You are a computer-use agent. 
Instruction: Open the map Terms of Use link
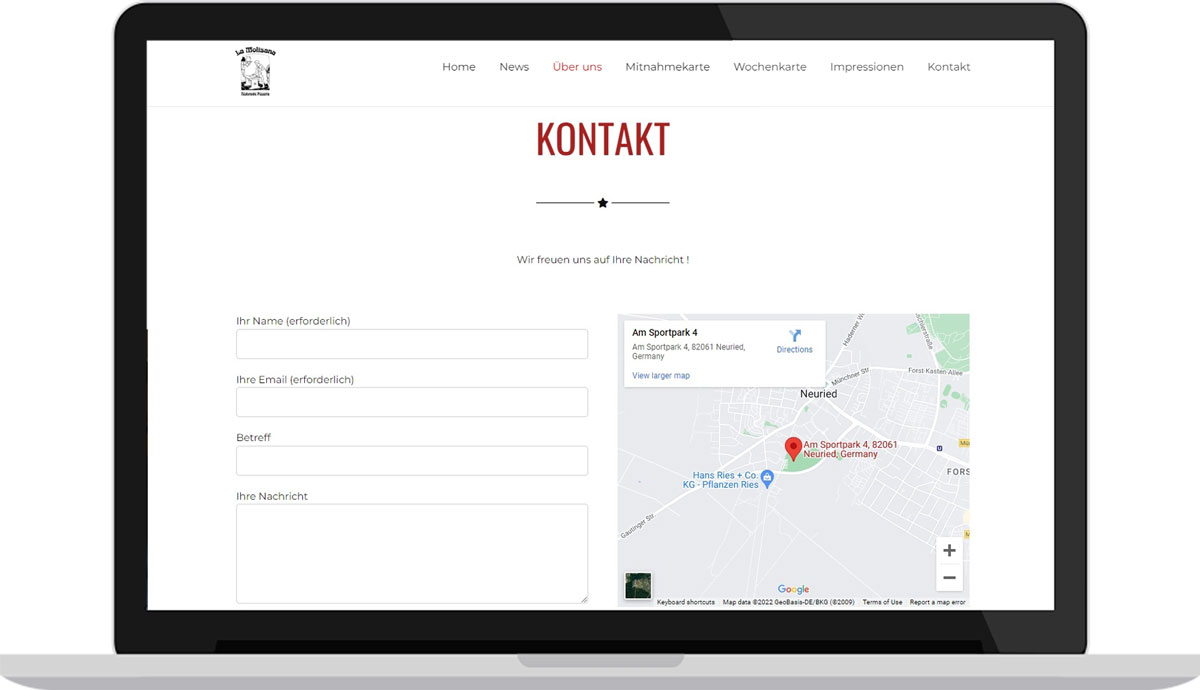pos(882,602)
